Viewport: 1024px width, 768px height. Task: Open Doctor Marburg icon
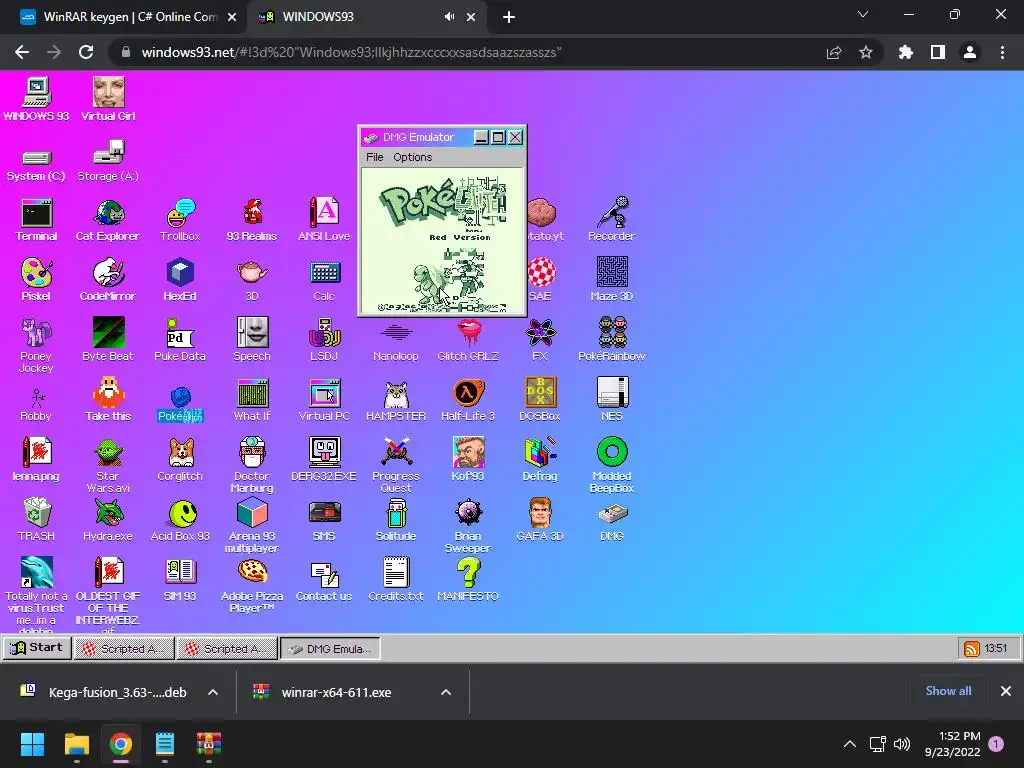tap(252, 465)
